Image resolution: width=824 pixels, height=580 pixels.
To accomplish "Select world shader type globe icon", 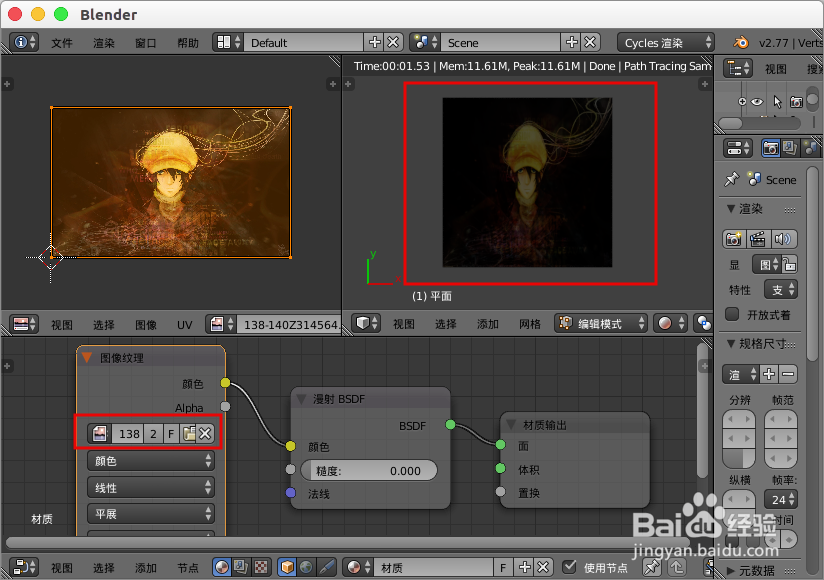I will pyautogui.click(x=306, y=567).
